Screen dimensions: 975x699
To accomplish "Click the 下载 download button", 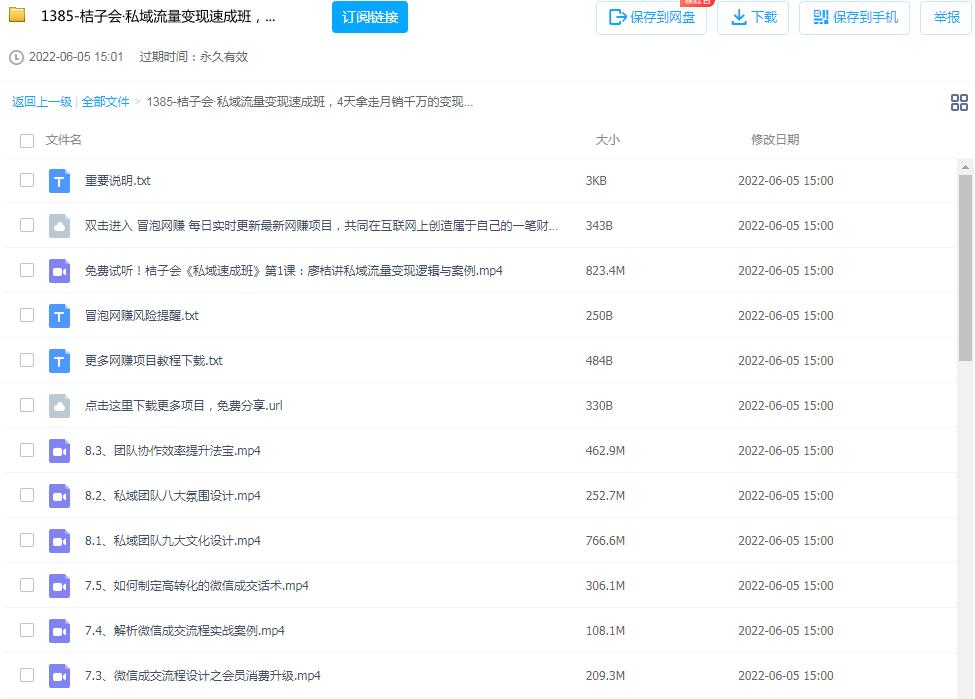I will point(753,17).
